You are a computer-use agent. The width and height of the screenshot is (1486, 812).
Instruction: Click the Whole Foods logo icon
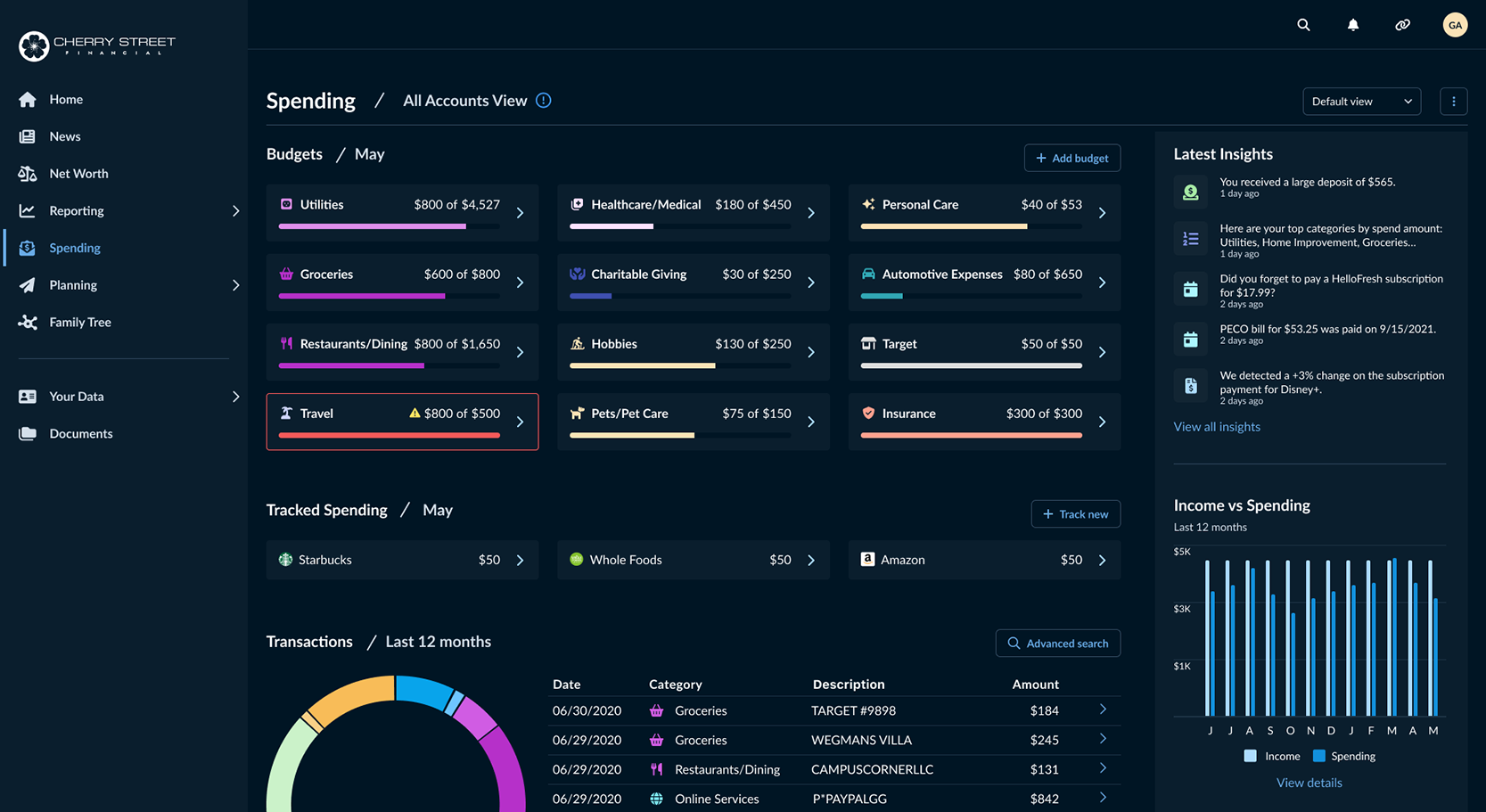click(x=577, y=560)
